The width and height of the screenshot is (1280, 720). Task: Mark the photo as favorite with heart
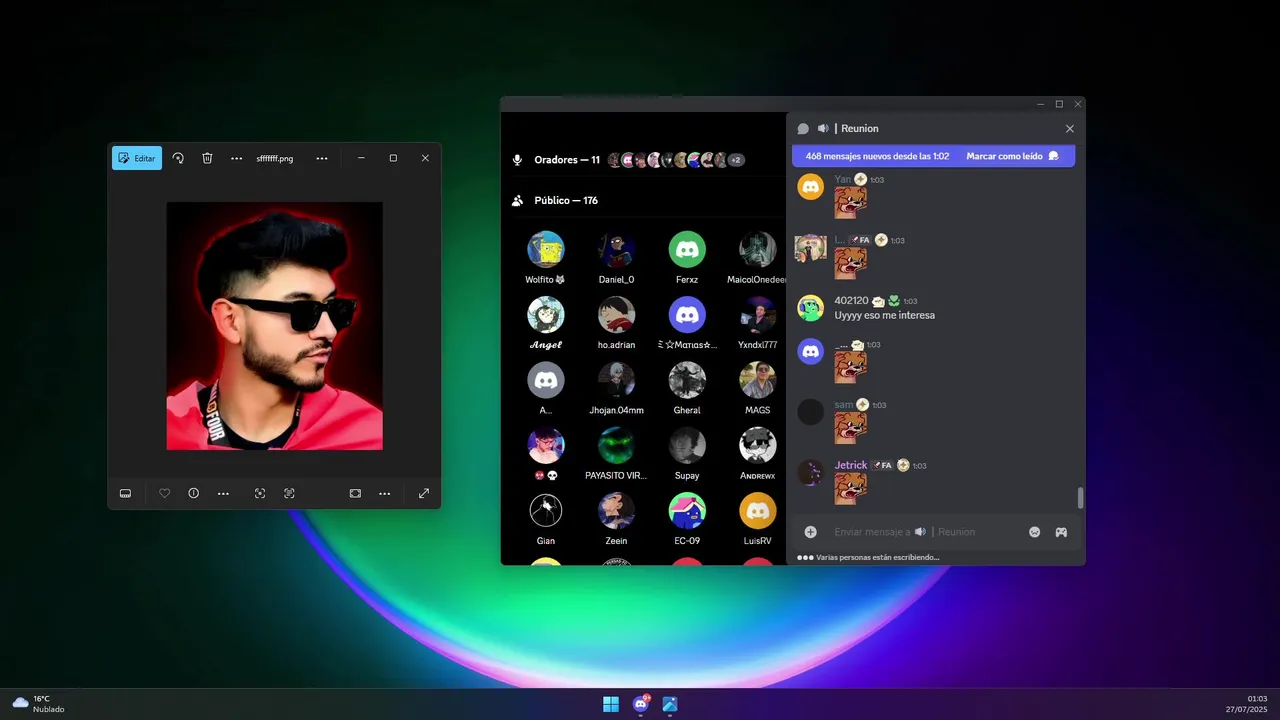[x=165, y=493]
